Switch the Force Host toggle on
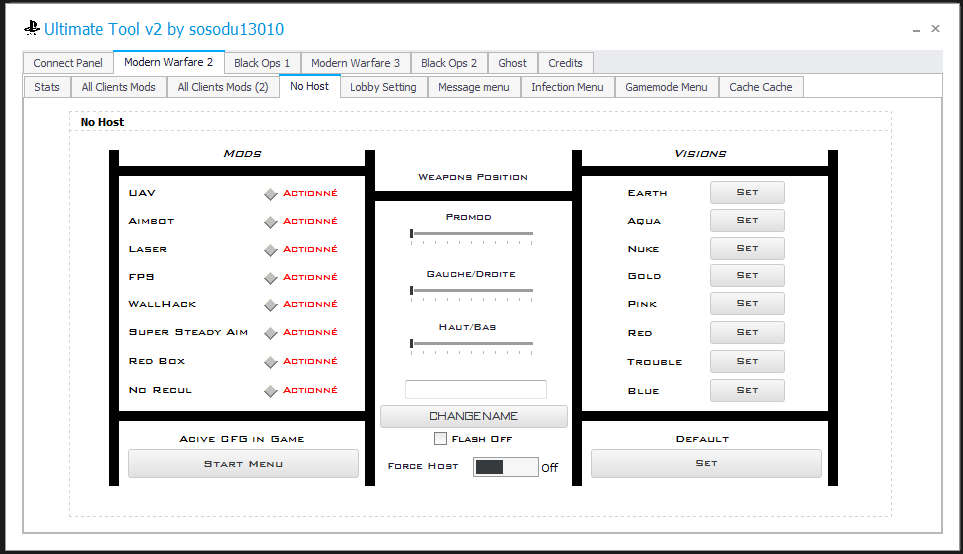Viewport: 963px width, 554px height. 505,467
